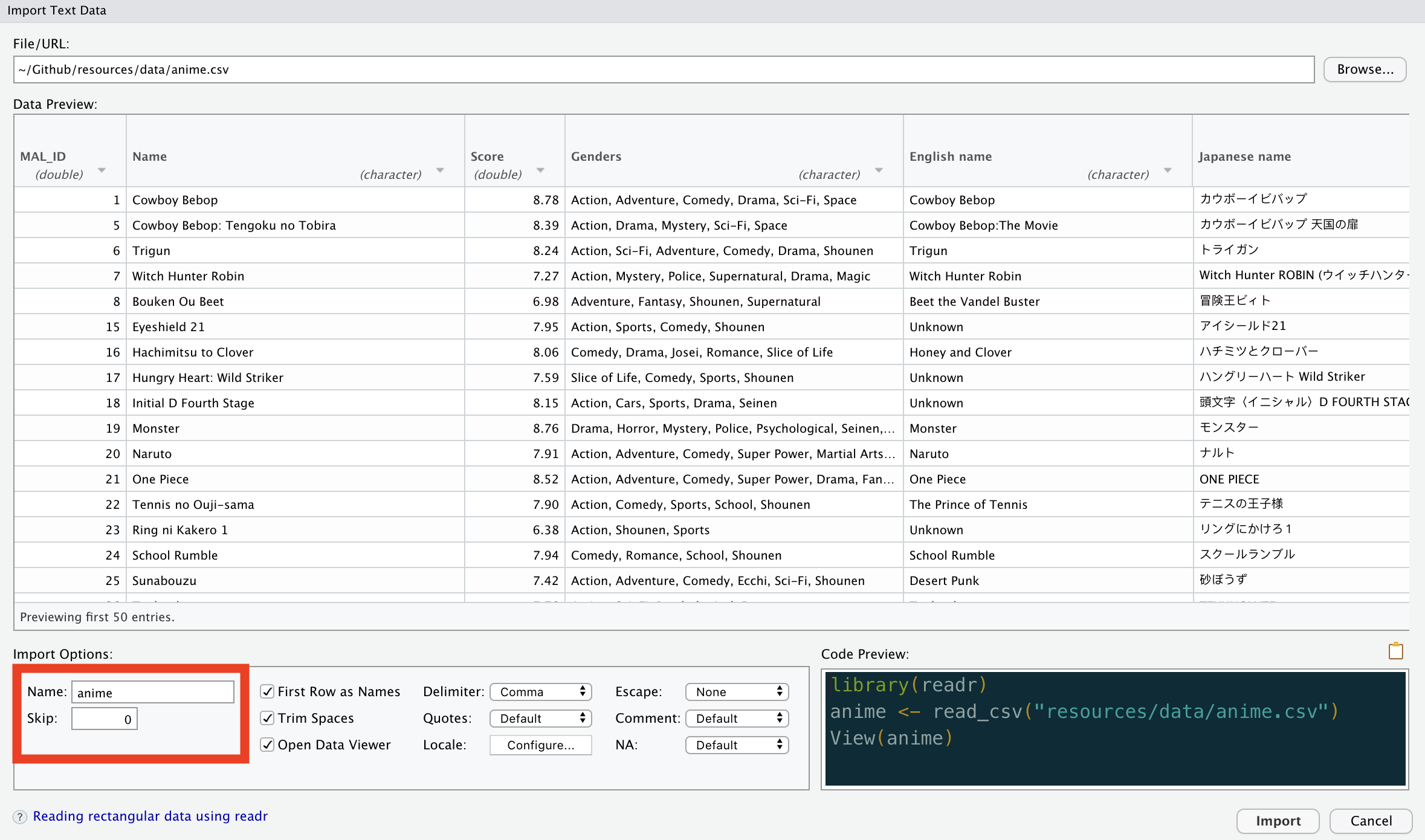
Task: Expand the Escape dropdown menu
Action: [735, 690]
